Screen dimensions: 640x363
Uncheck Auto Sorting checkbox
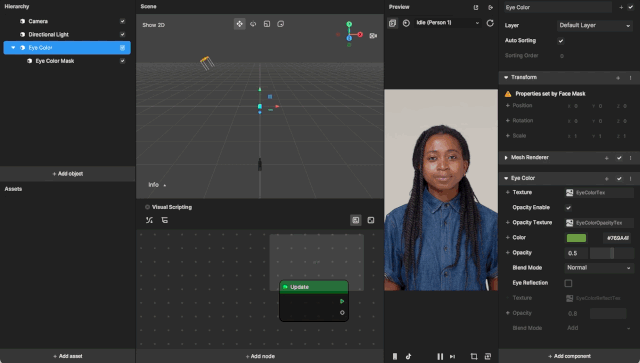(x=561, y=41)
